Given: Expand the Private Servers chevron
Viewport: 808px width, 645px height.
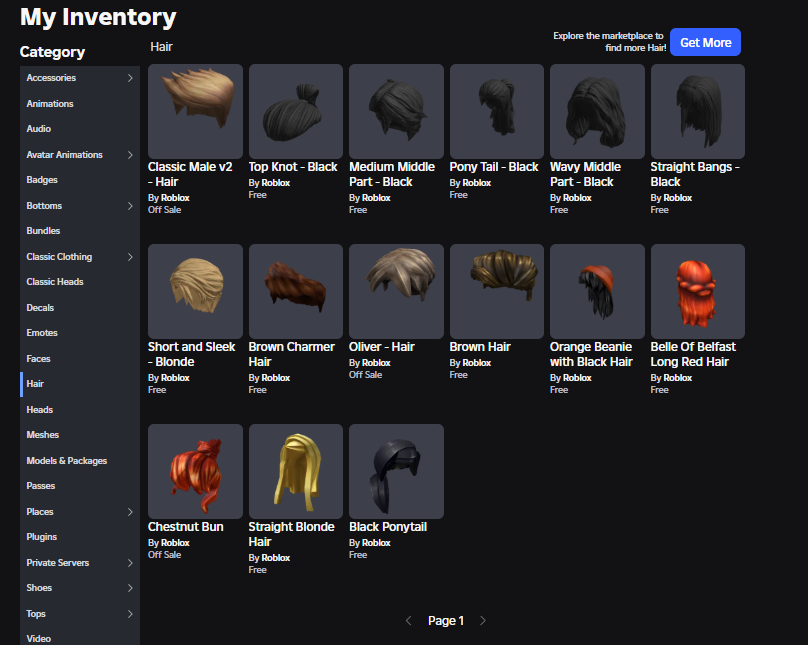Looking at the screenshot, I should point(130,563).
